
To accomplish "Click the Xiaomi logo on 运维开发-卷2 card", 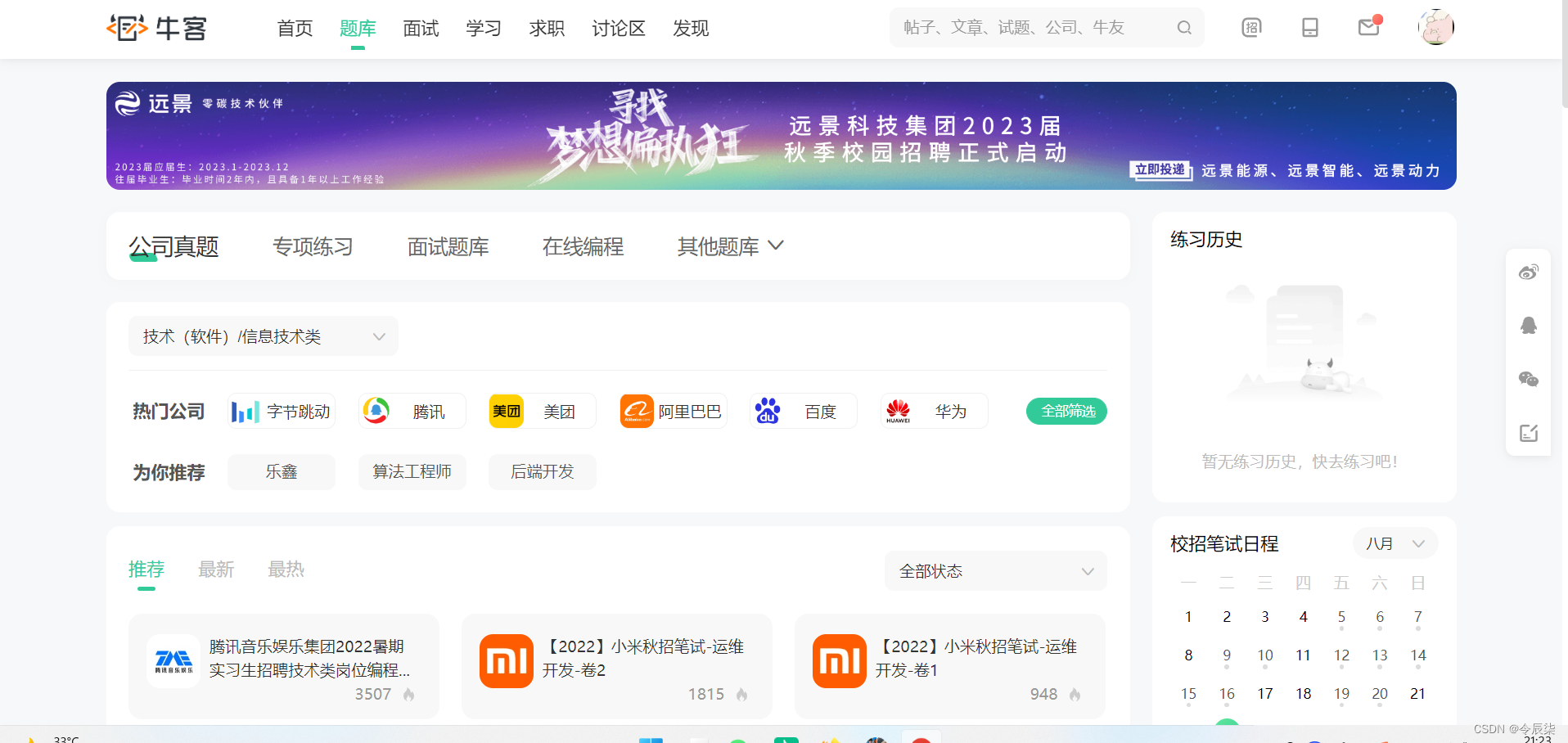I will [507, 661].
